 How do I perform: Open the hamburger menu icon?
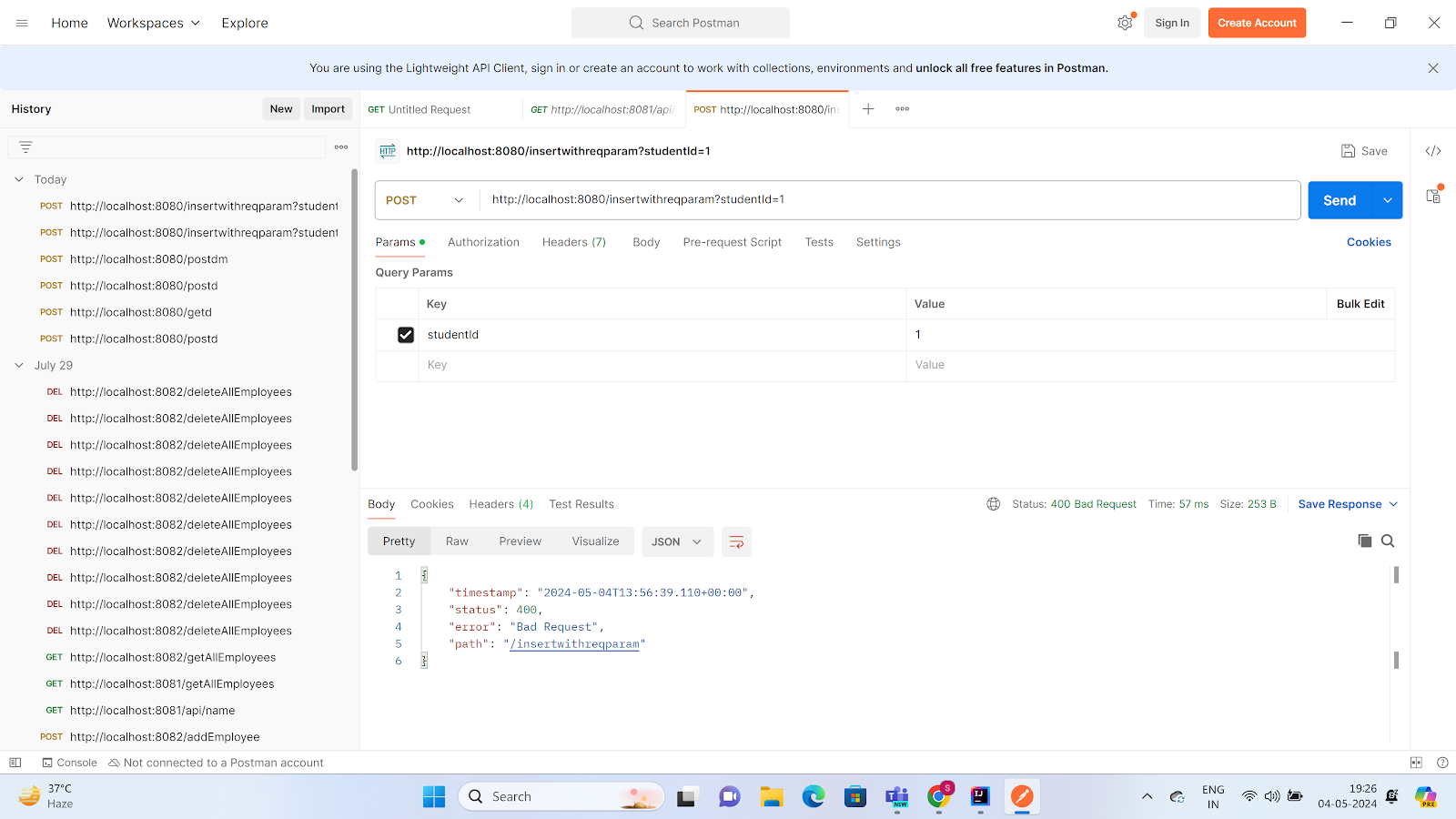(22, 23)
